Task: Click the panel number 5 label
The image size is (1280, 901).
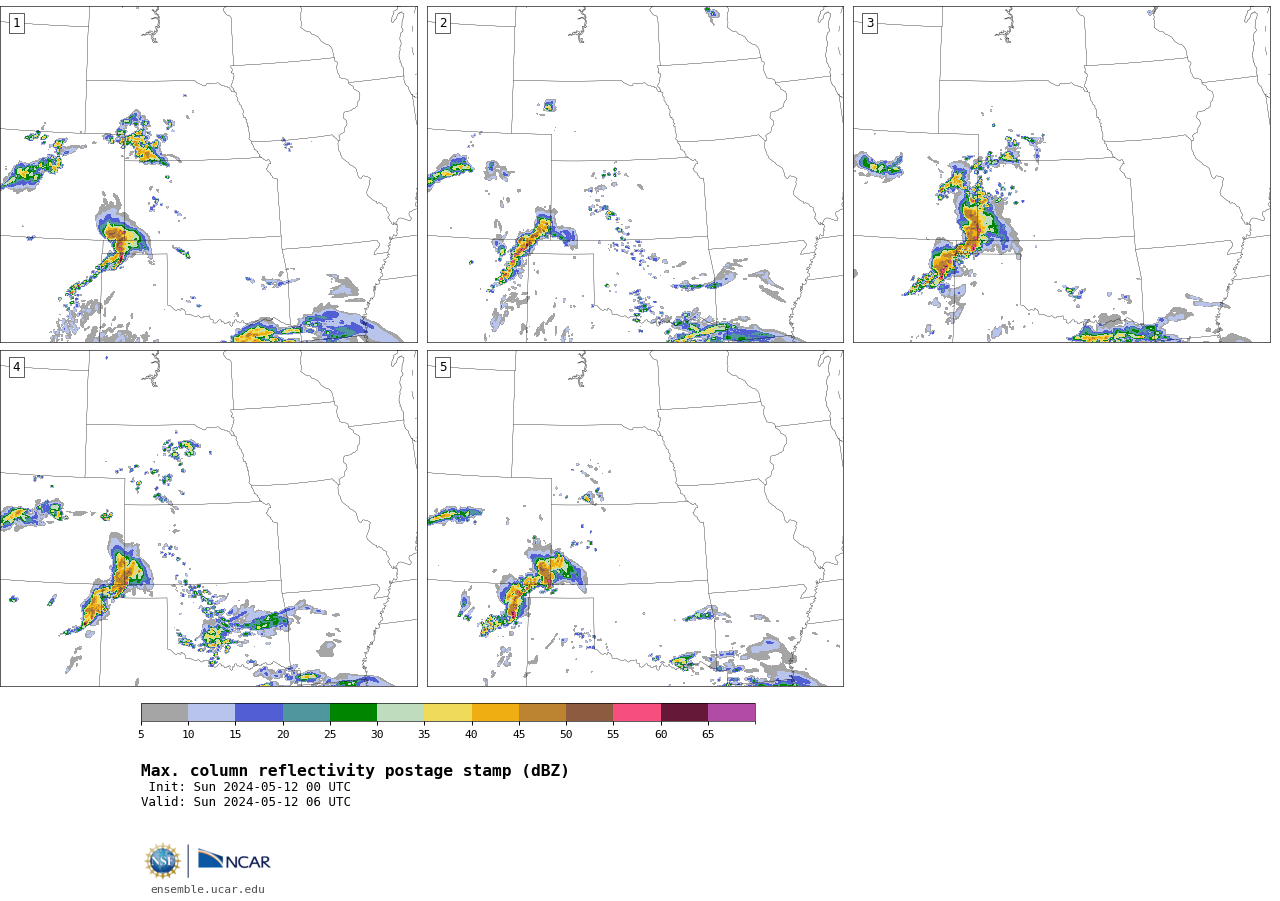Action: click(x=443, y=367)
